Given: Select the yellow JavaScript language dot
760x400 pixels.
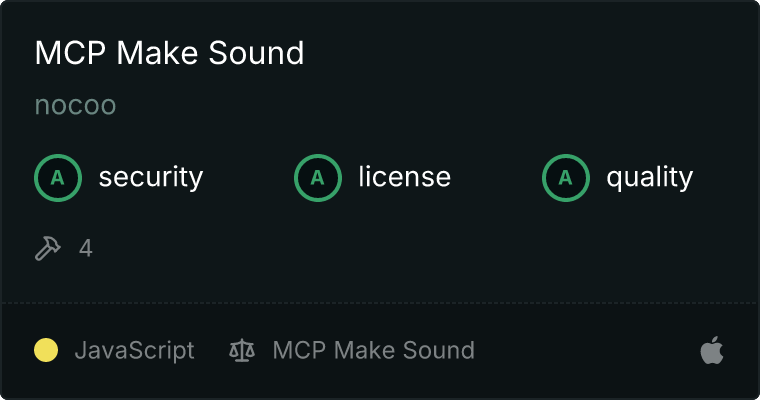Looking at the screenshot, I should (x=46, y=350).
